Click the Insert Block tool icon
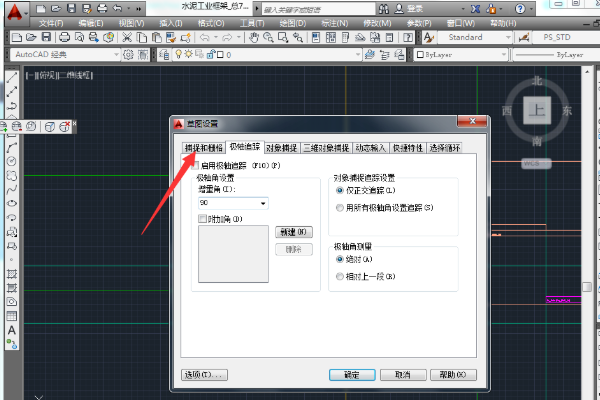This screenshot has height=400, width=600. (12, 232)
